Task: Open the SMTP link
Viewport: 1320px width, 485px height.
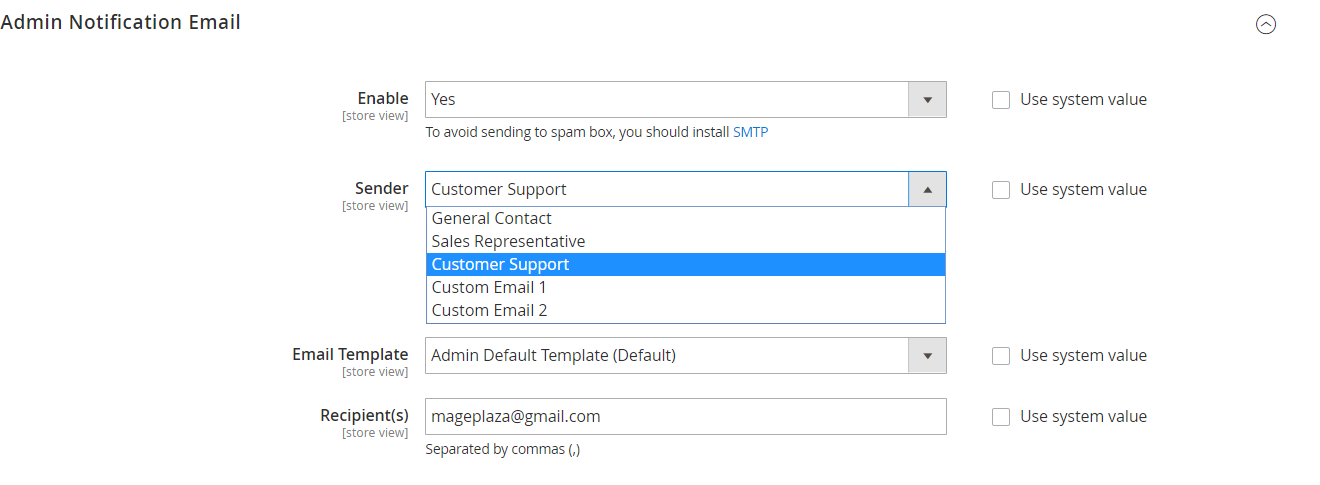Action: [750, 132]
